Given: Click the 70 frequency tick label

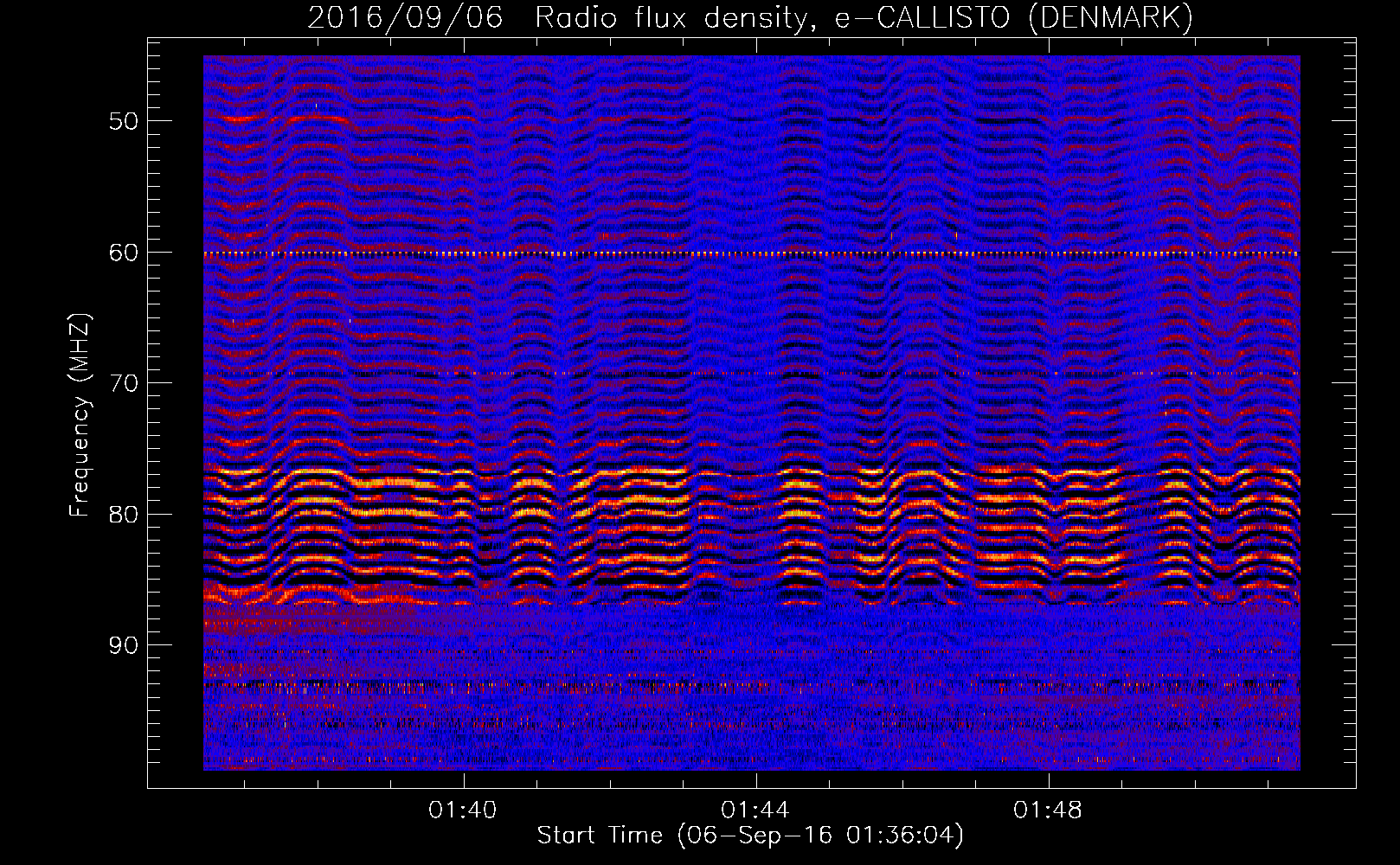Looking at the screenshot, I should (x=124, y=383).
